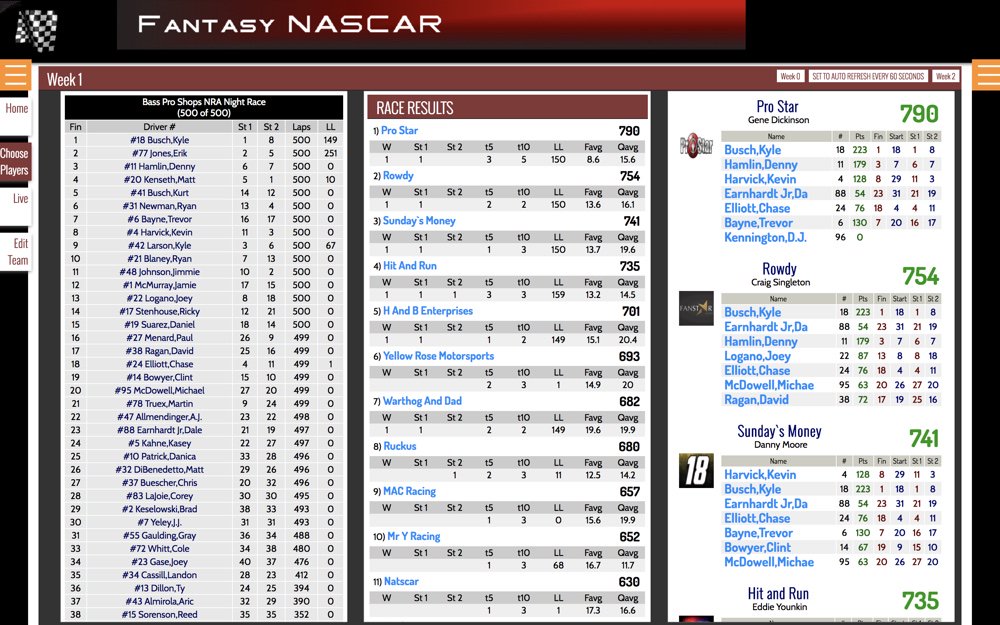Click the Bass Pro Shops NRA Night Race title
The image size is (1000, 625).
pyautogui.click(x=203, y=102)
